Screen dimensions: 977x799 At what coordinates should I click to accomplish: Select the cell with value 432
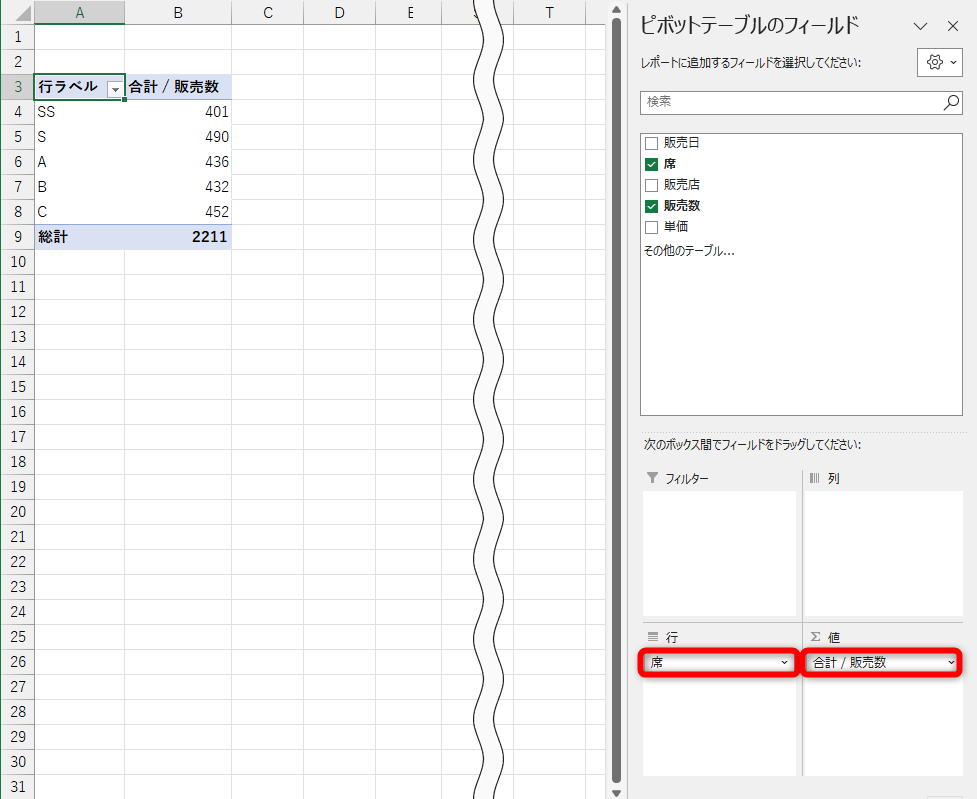(x=178, y=186)
